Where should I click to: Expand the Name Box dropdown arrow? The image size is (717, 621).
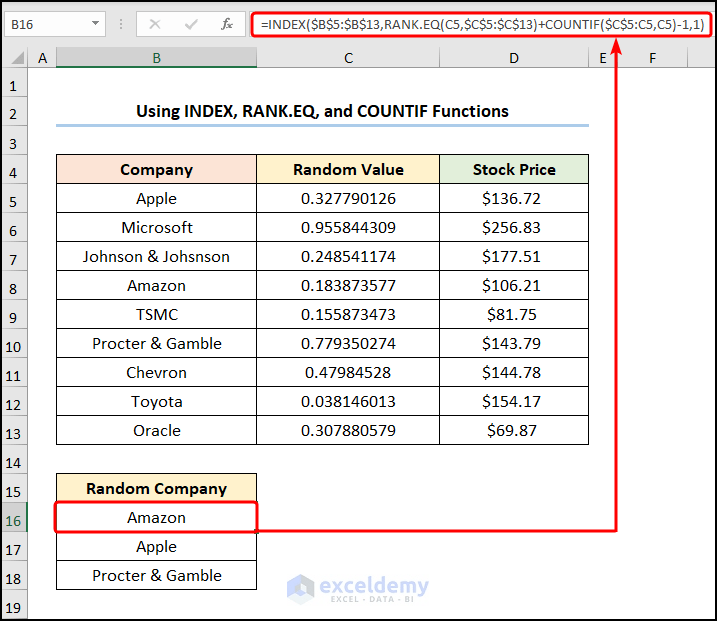[x=95, y=23]
